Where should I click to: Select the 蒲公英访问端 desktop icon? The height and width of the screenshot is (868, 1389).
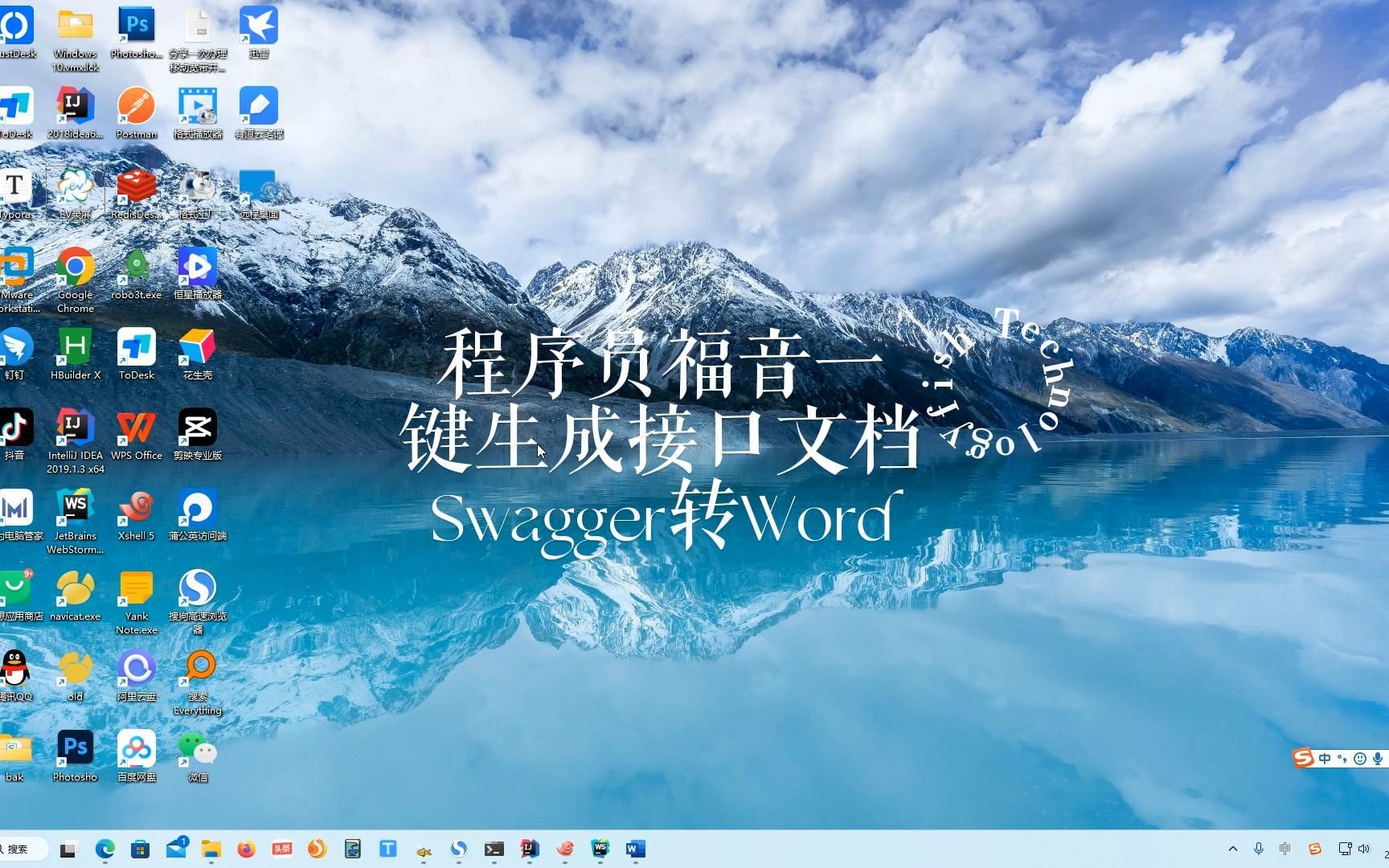pyautogui.click(x=197, y=515)
